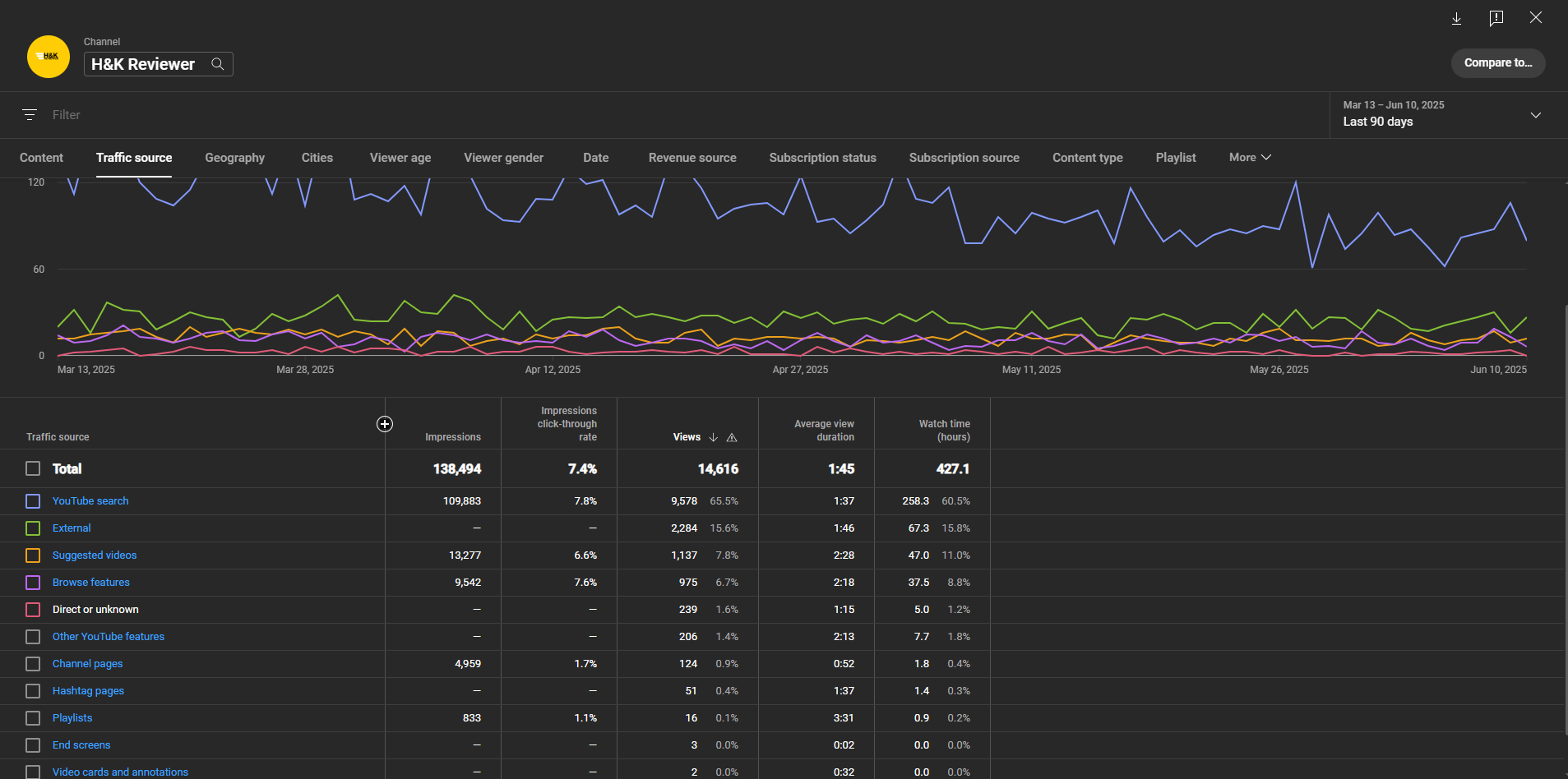Click the warning triangle next to Views
Image resolution: width=1568 pixels, height=779 pixels.
(732, 437)
